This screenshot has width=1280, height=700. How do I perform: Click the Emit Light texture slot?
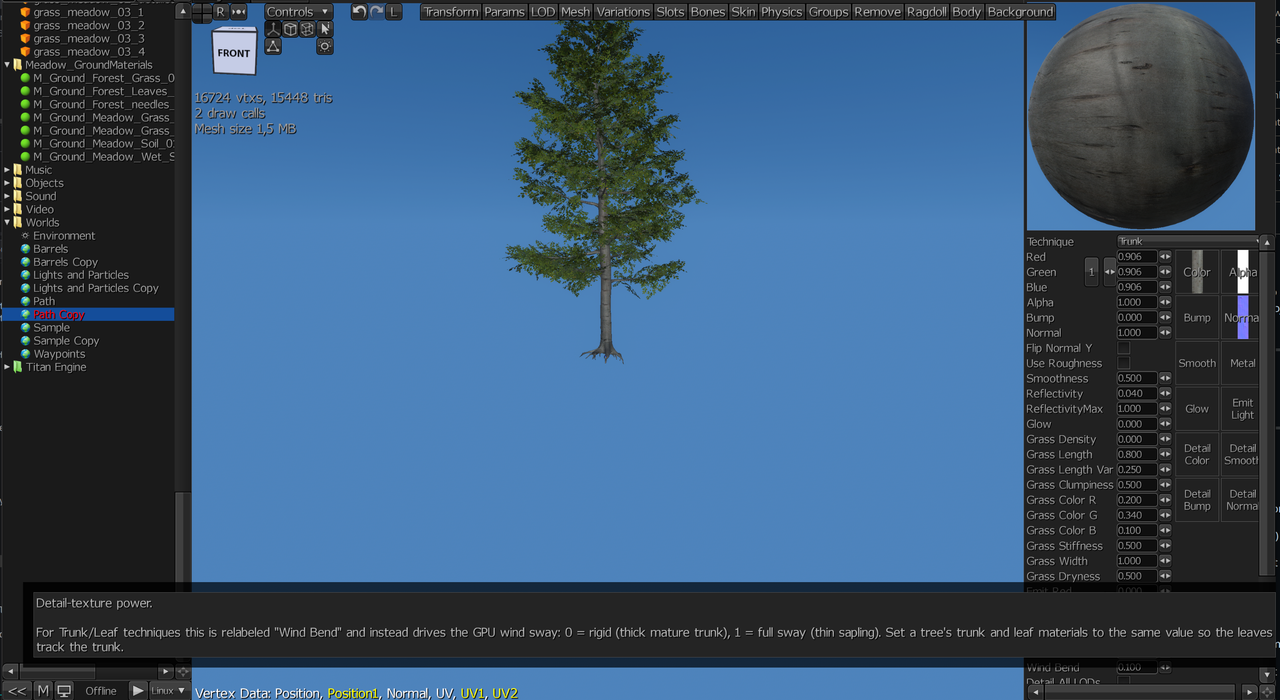click(x=1242, y=408)
